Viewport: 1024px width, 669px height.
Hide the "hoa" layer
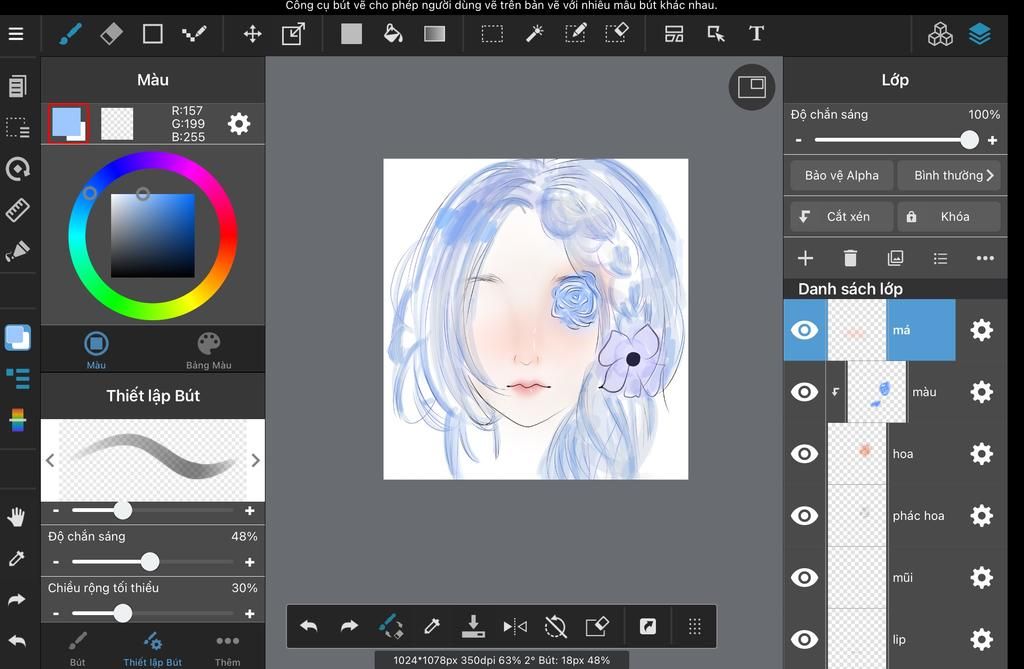click(805, 454)
